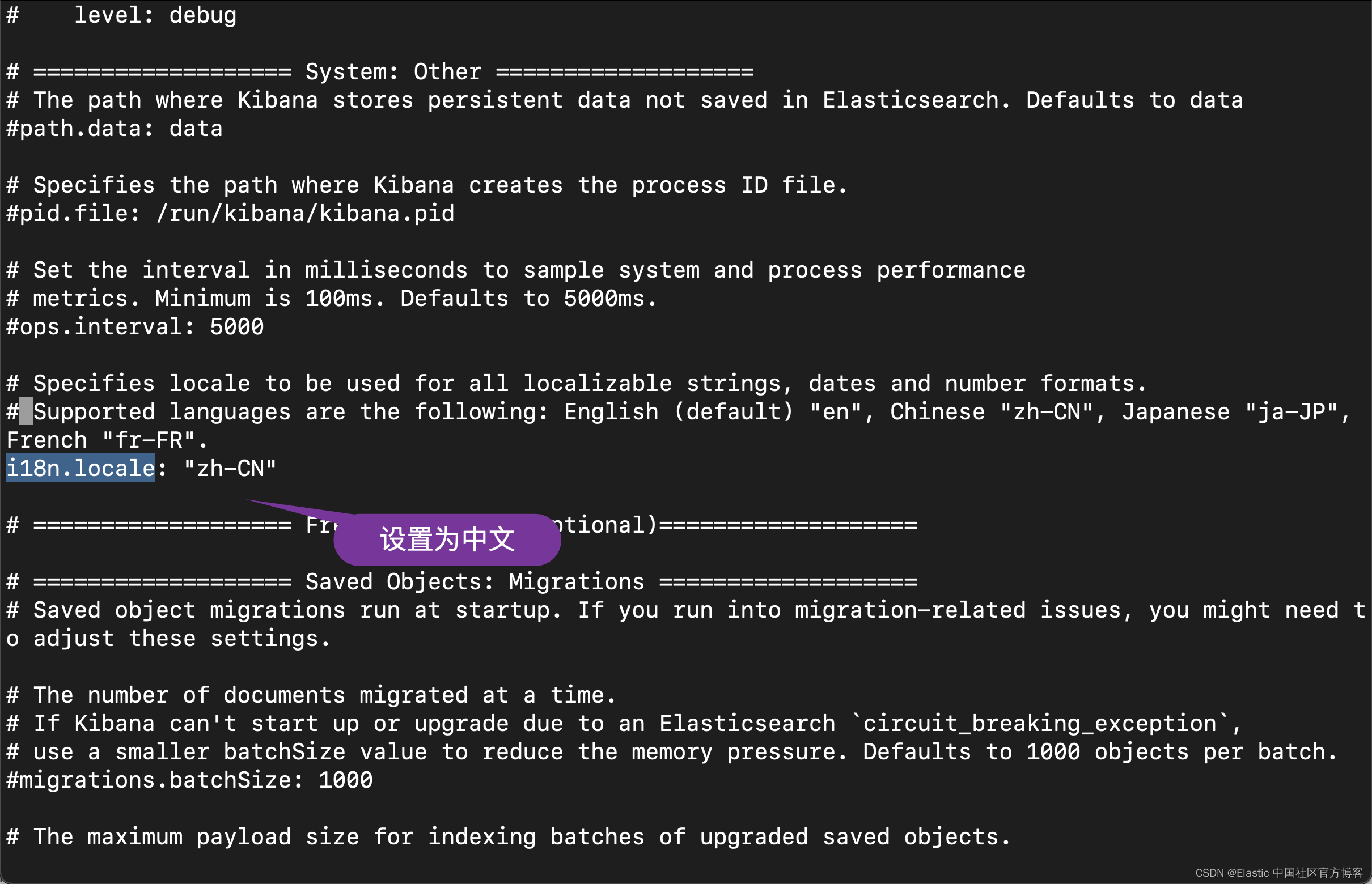Click the #path.data: data line
The height and width of the screenshot is (884, 1372).
115,129
